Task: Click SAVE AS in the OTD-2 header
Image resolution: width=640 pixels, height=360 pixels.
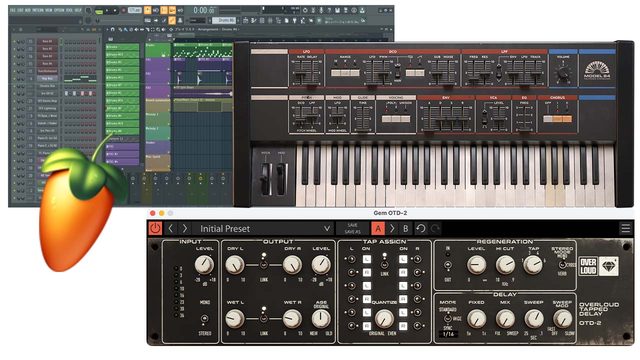Action: 352,232
